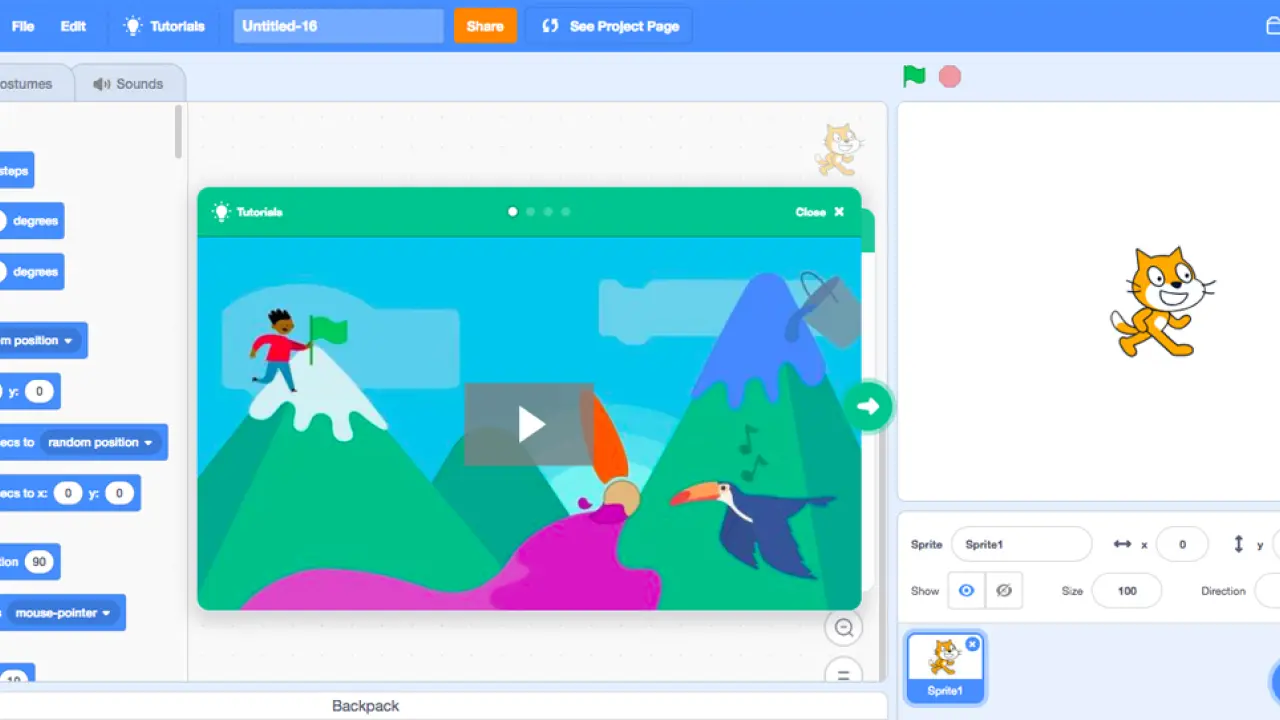The height and width of the screenshot is (720, 1280).
Task: Click the orange Share button
Action: pos(485,26)
